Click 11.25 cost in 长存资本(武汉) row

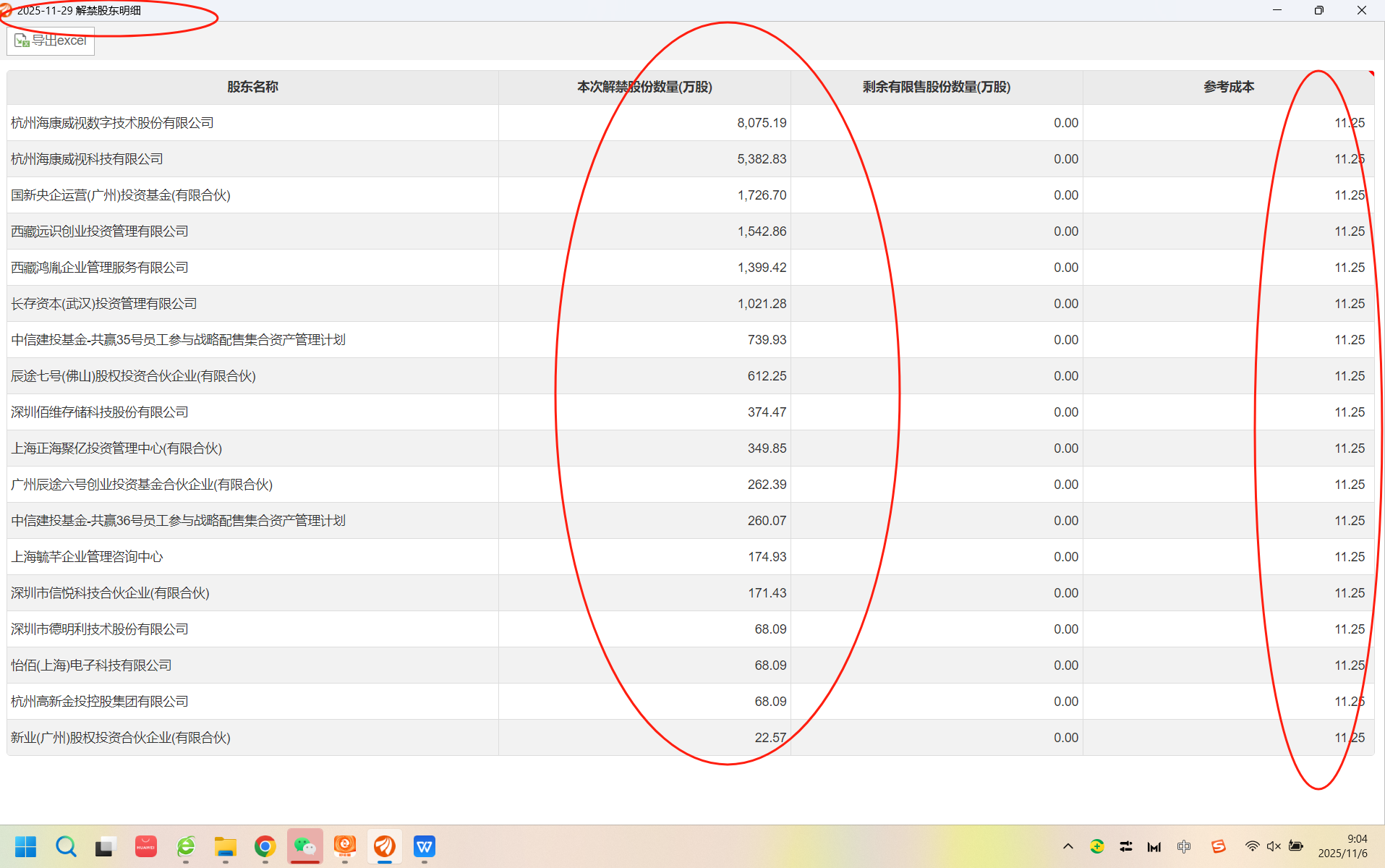1350,304
